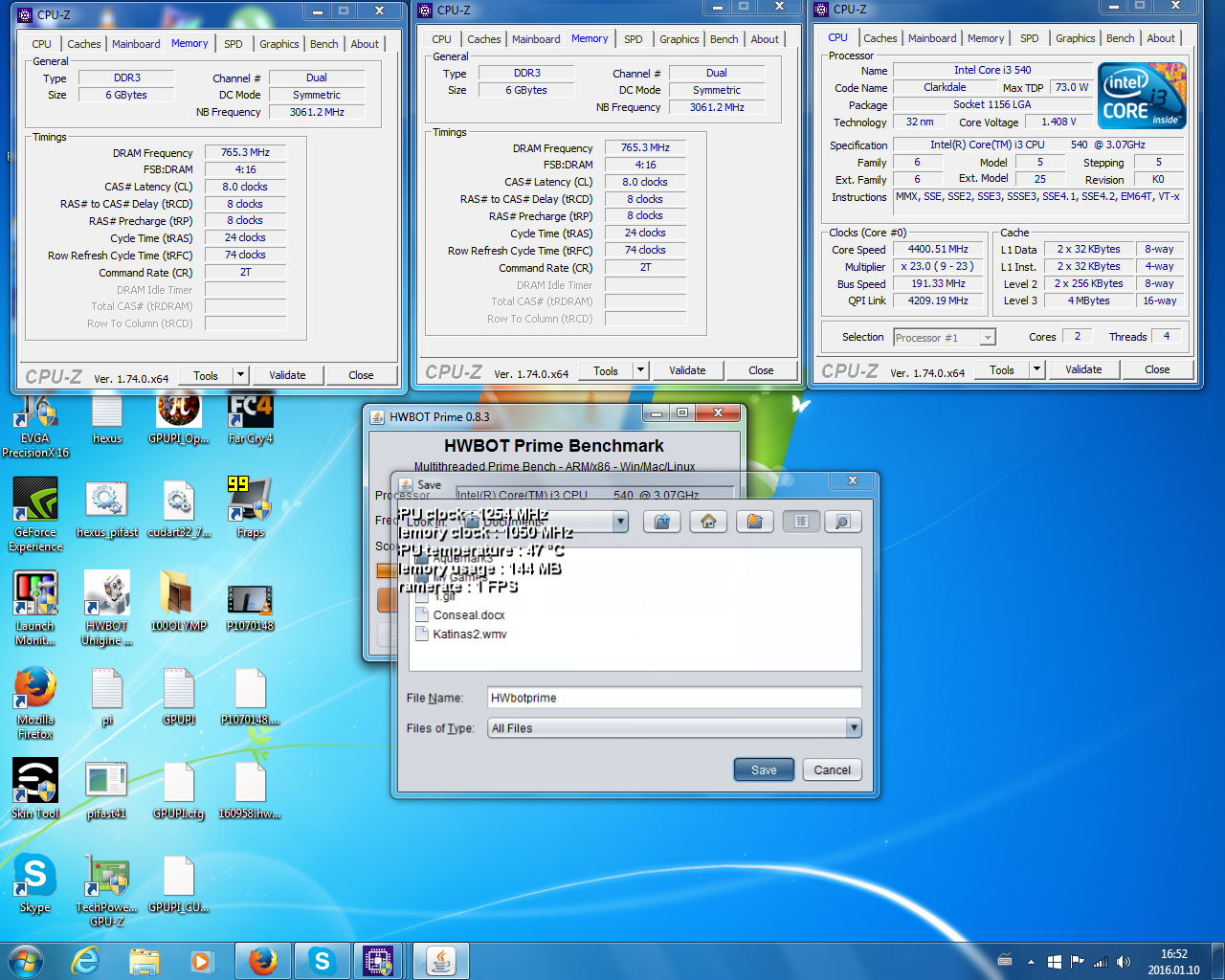Click the Create New Folder icon in Save dialog
Screen dimensions: 1225x980
[754, 522]
